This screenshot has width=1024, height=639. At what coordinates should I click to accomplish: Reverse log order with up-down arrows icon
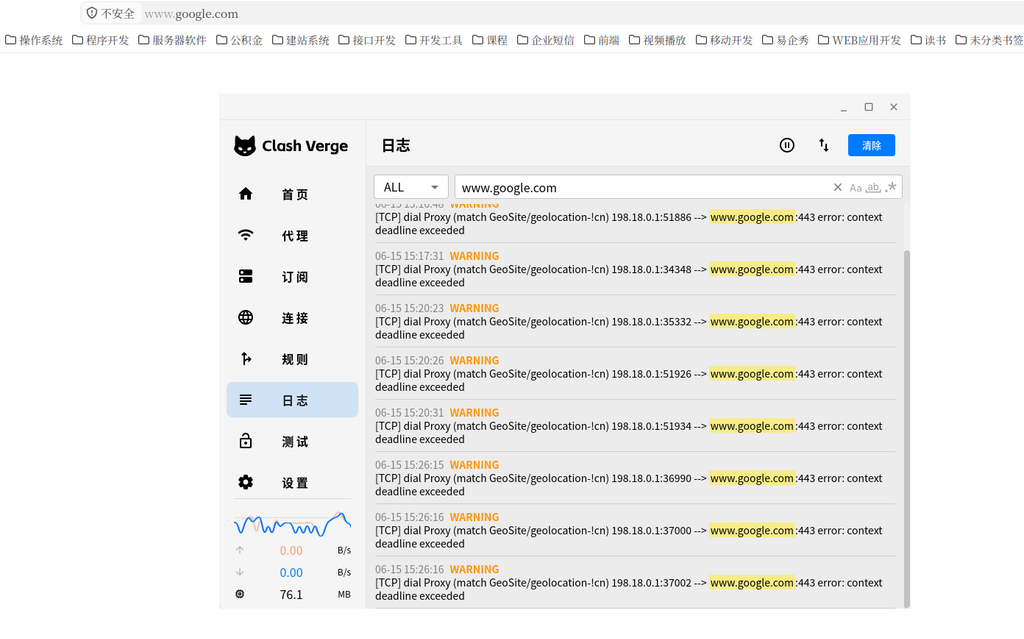tap(824, 145)
